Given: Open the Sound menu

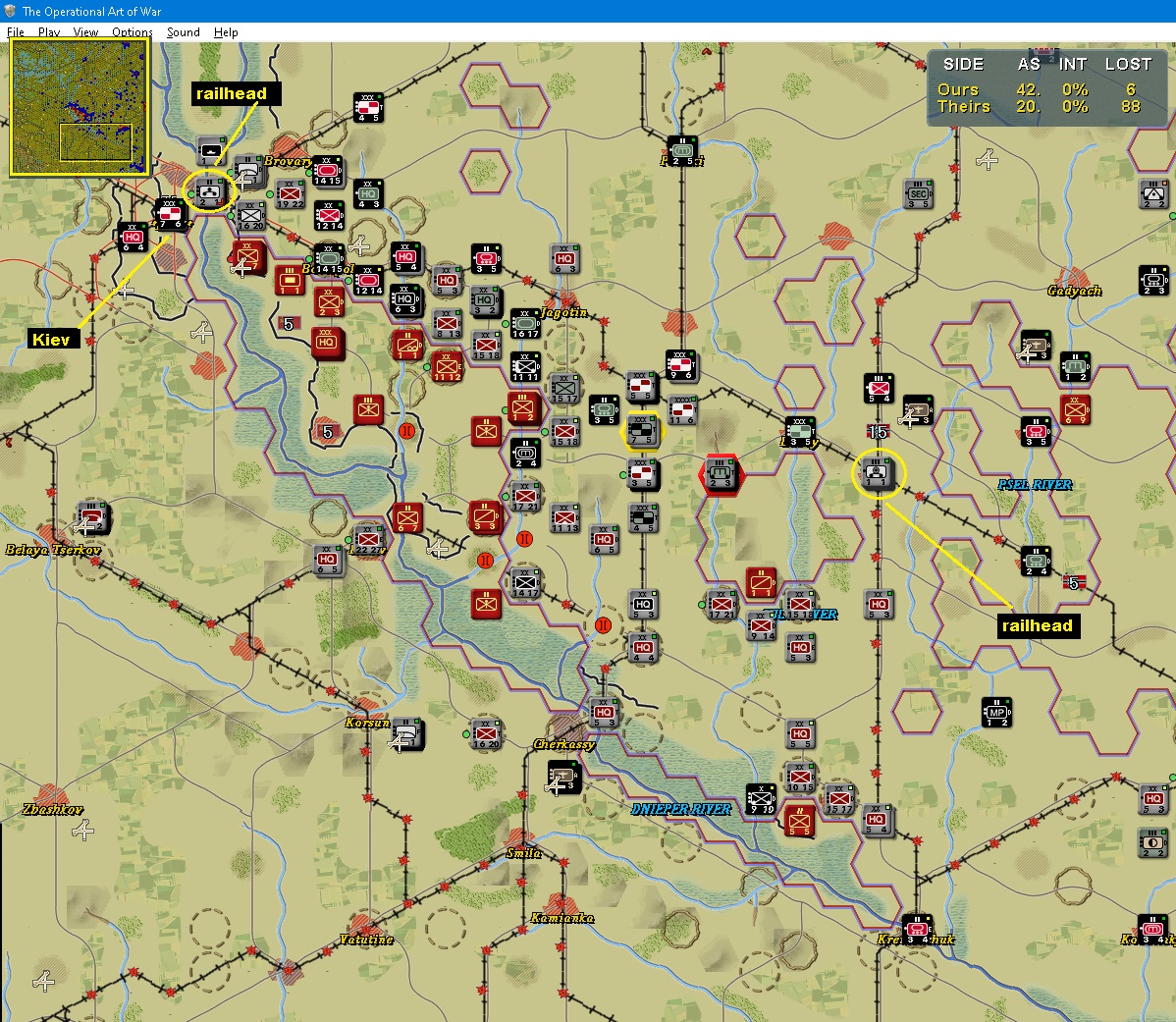Looking at the screenshot, I should click(x=183, y=32).
